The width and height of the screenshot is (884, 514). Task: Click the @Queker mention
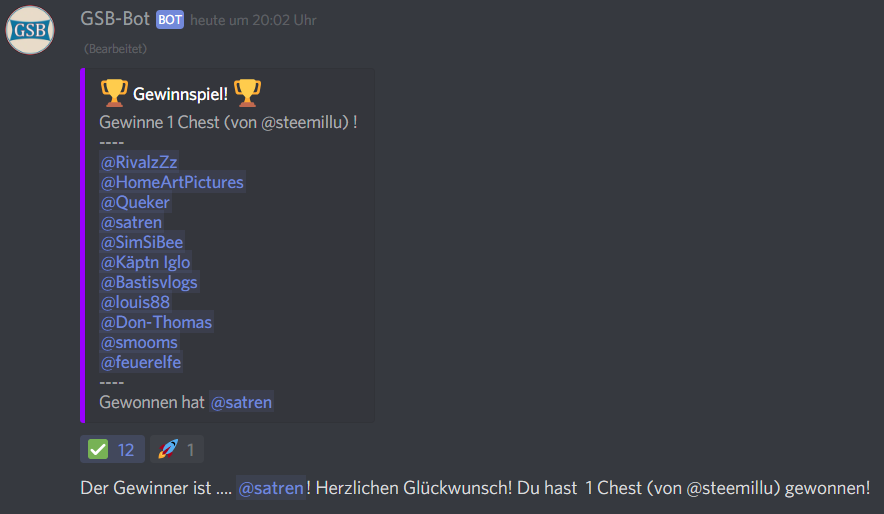coord(135,202)
